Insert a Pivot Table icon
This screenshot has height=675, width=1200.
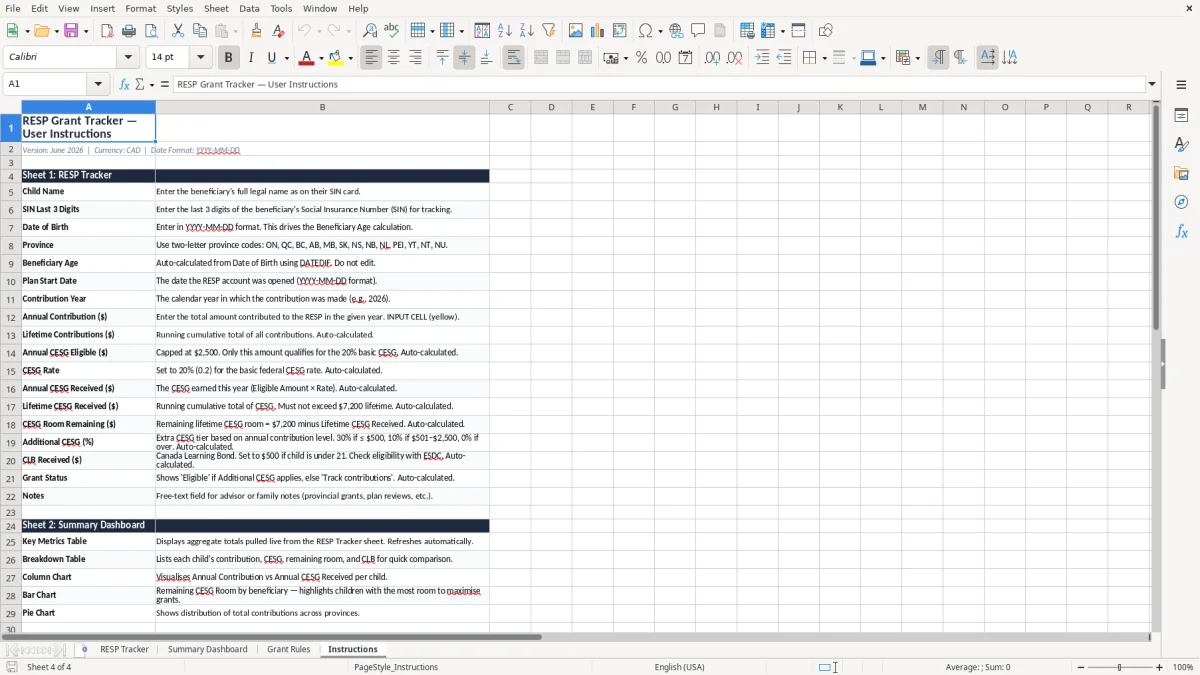click(620, 31)
